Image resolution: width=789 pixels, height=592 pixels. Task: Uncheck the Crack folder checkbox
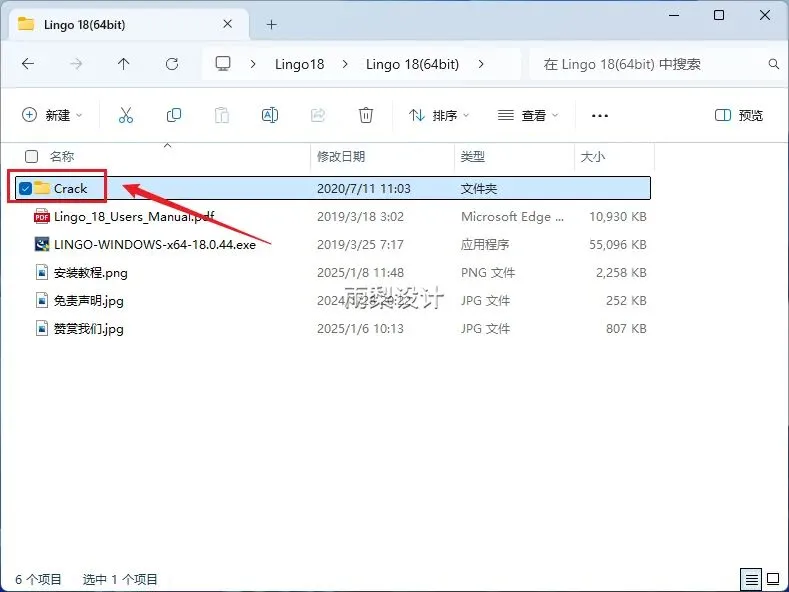(25, 188)
